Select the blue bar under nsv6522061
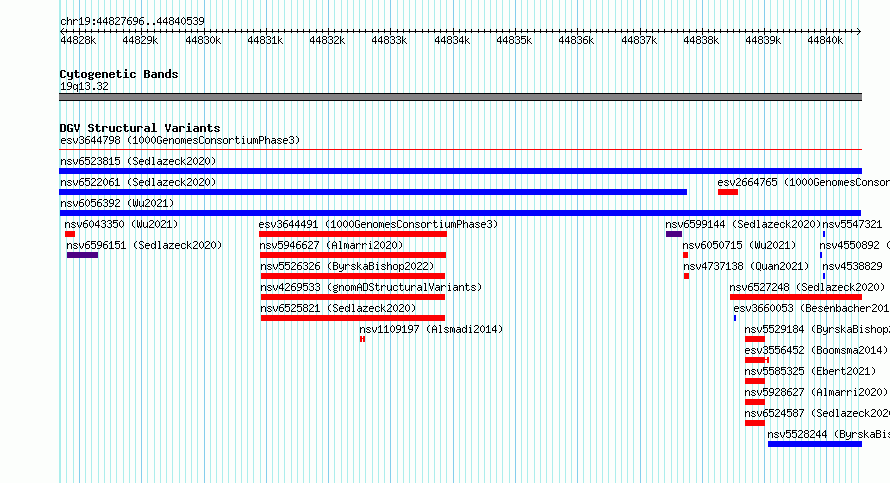Screen dimensions: 890x483 [373, 192]
